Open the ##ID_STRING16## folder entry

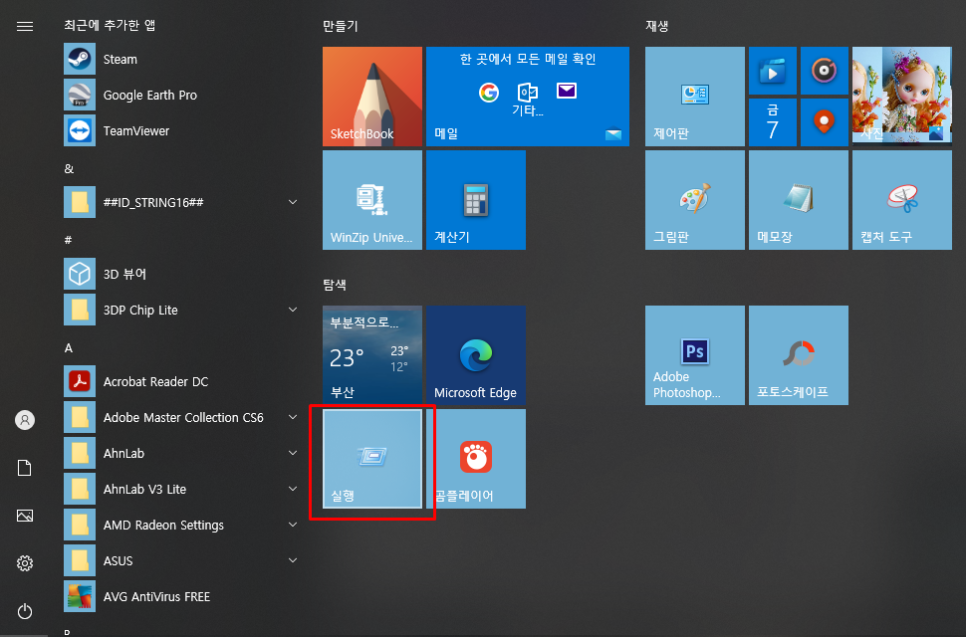click(182, 202)
